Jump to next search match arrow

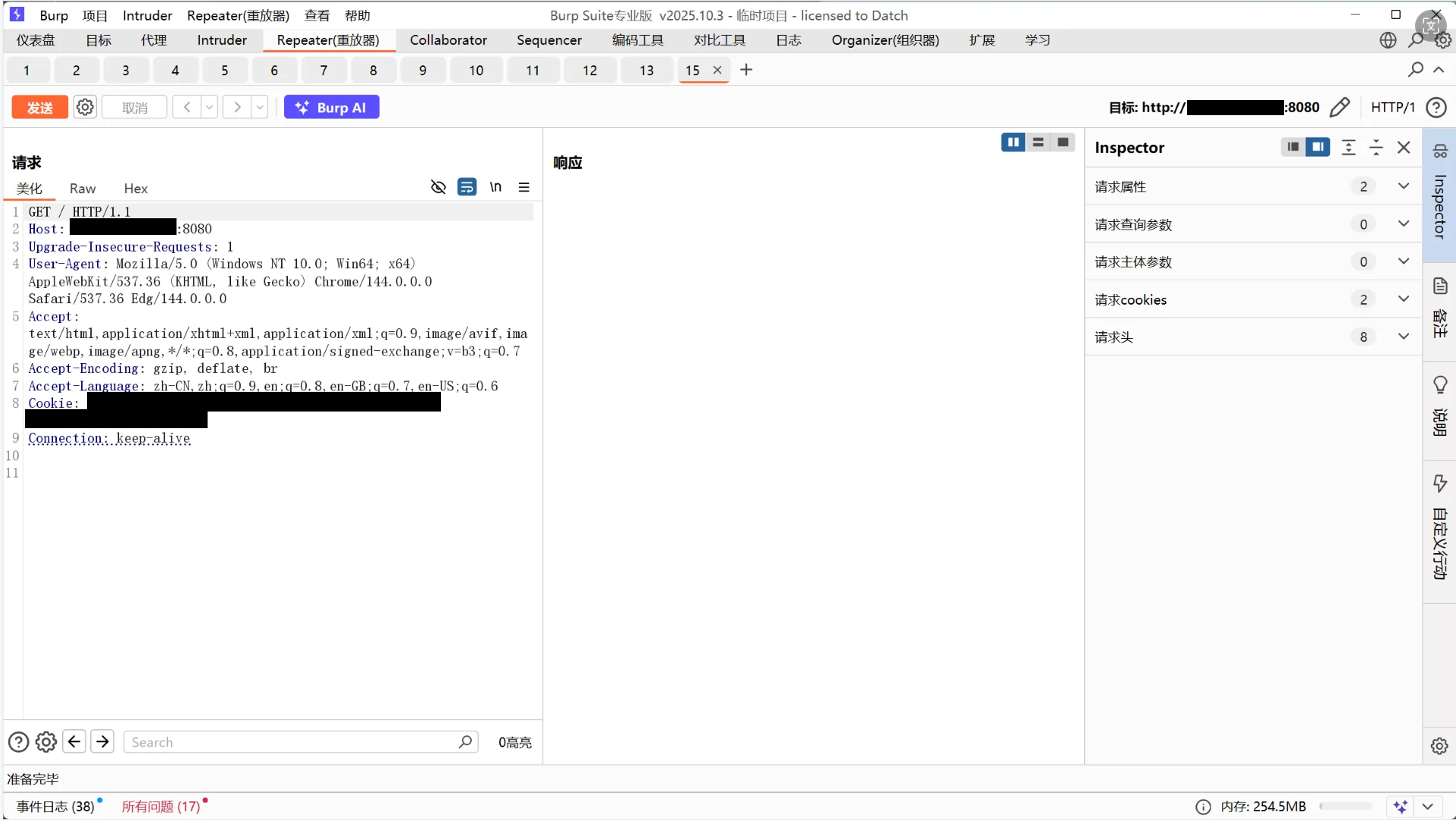pyautogui.click(x=102, y=741)
